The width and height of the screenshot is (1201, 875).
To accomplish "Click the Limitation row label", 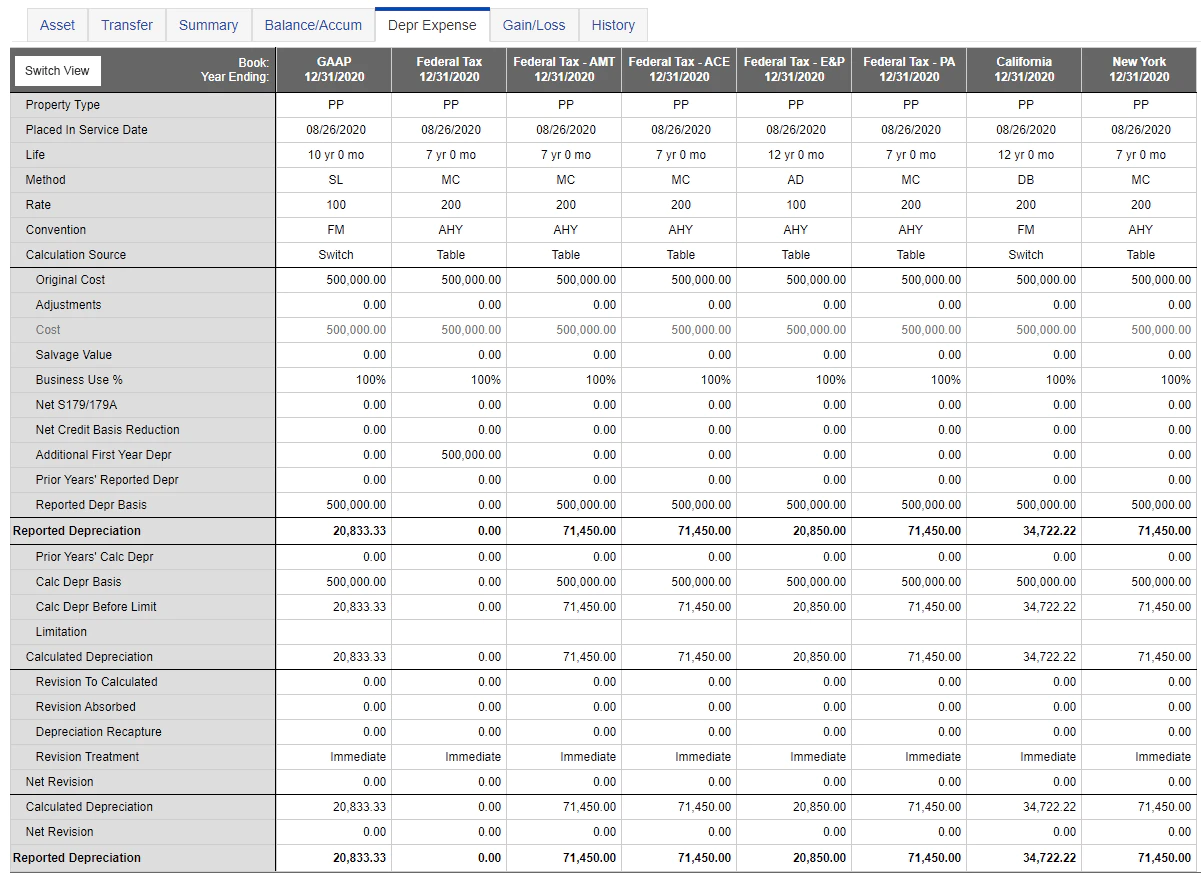I will (61, 632).
